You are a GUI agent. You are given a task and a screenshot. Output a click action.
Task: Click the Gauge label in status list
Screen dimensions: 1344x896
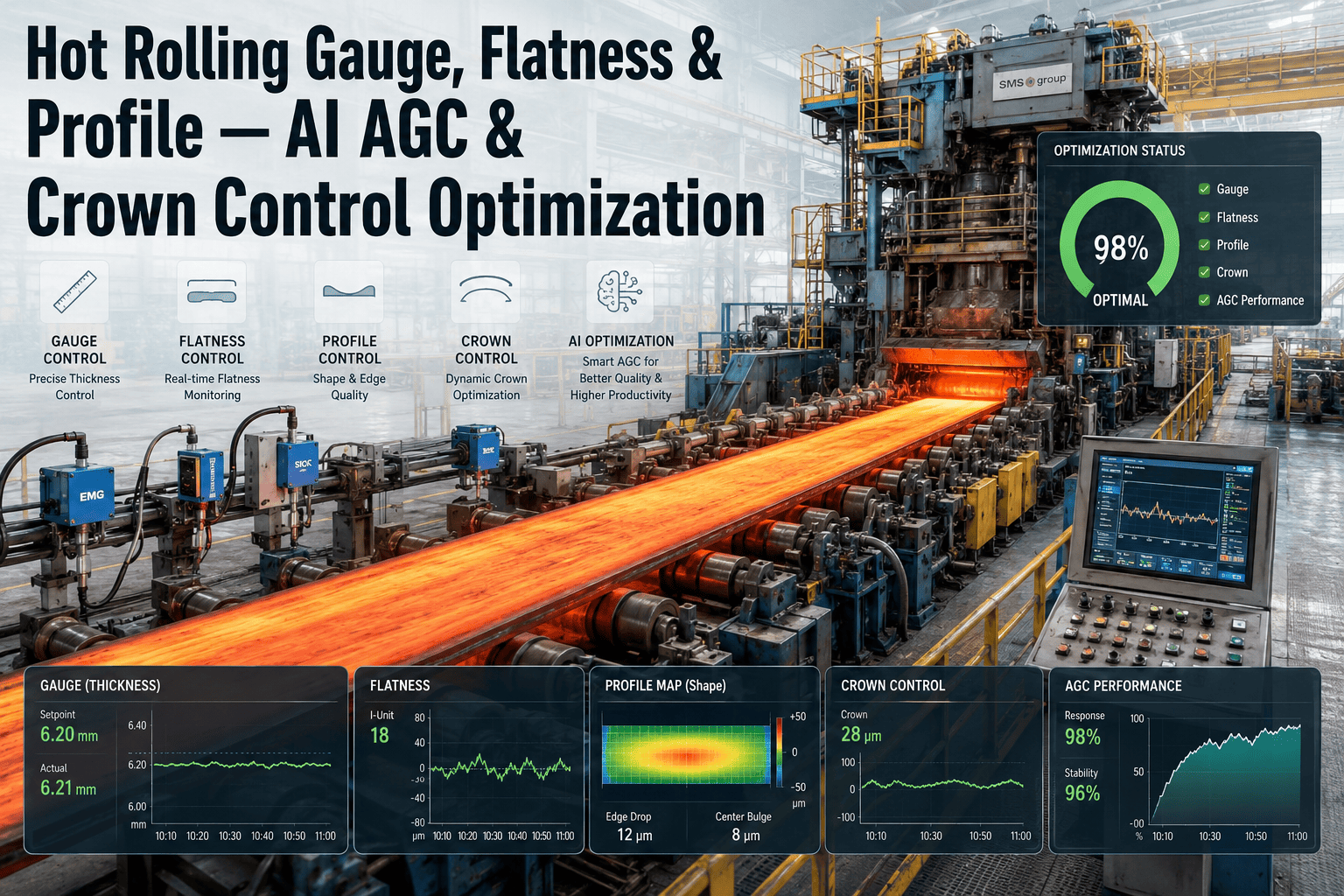[1232, 189]
